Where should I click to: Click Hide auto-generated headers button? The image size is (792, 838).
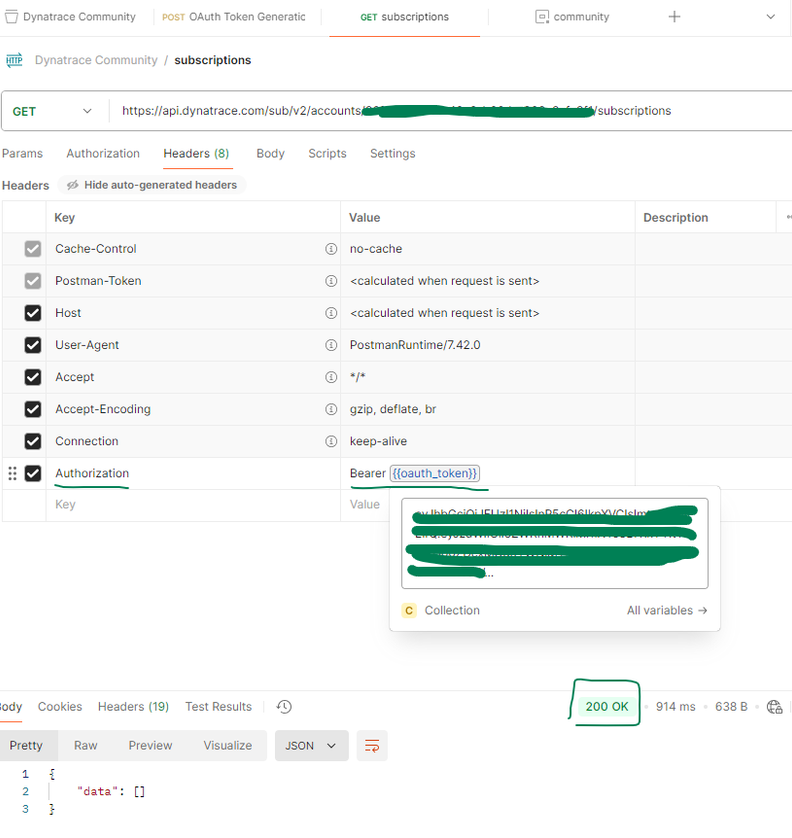click(x=152, y=185)
